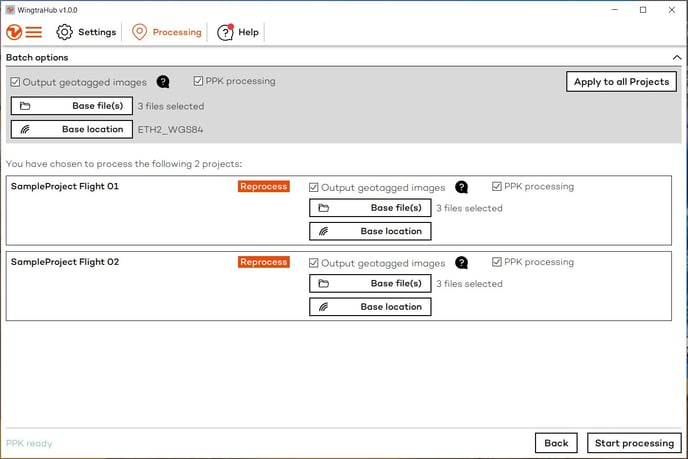688x459 pixels.
Task: Click help bubble in SampleProject Flight 02 row
Action: point(462,263)
